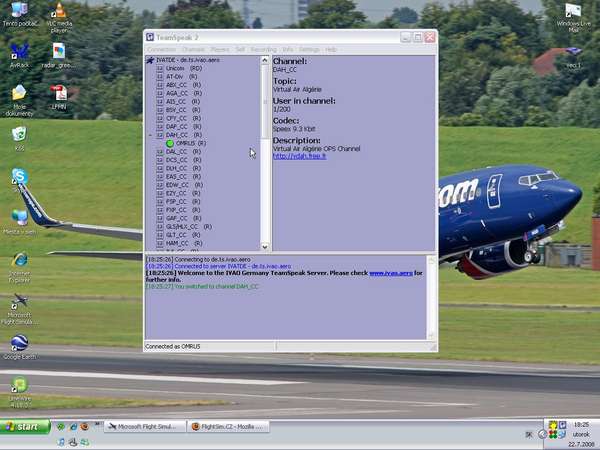
Task: Click the DAF_CC channel icon
Action: (x=160, y=127)
